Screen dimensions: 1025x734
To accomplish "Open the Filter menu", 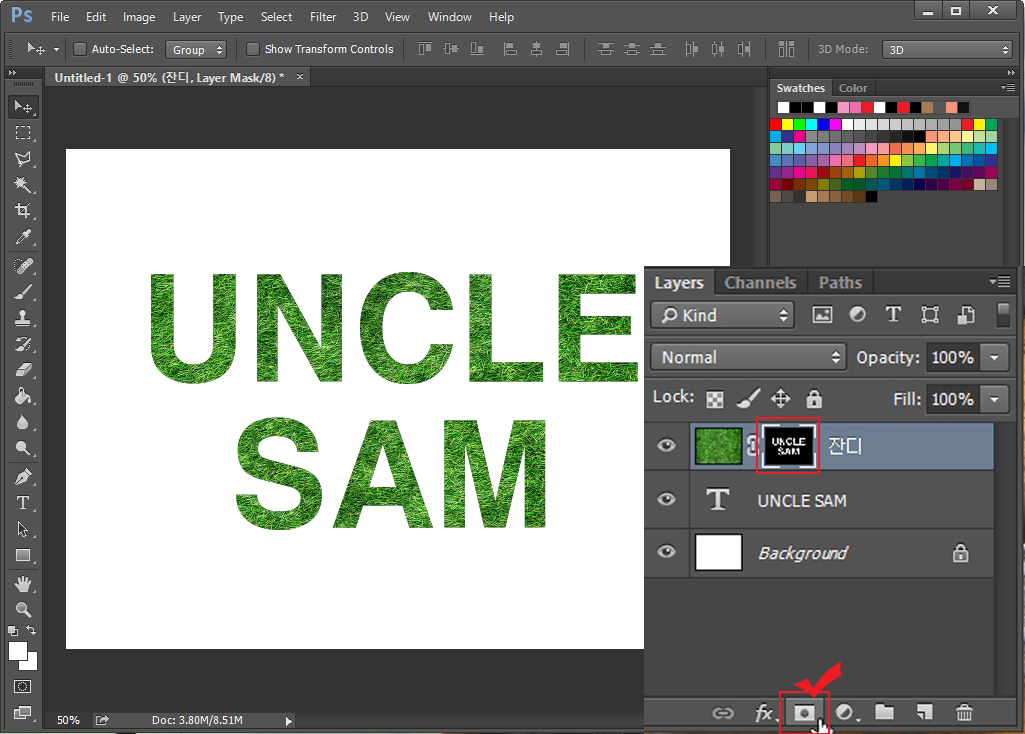I will coord(323,17).
